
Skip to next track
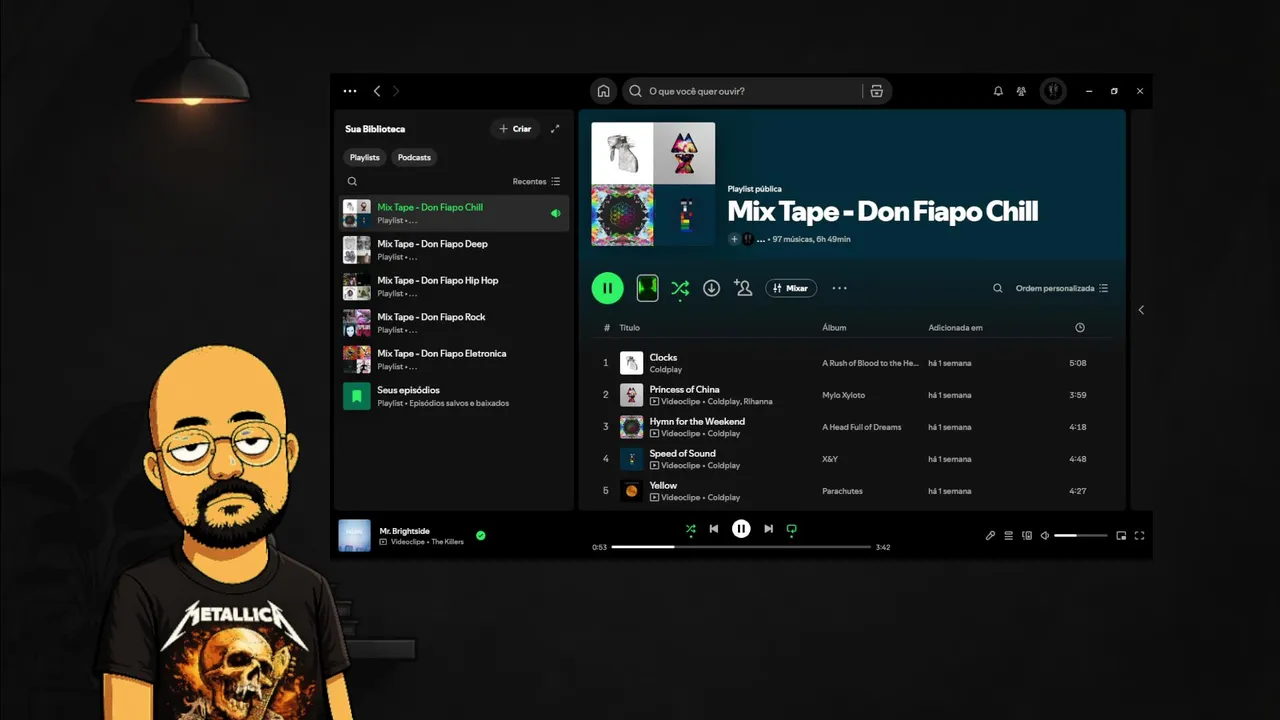pos(768,529)
